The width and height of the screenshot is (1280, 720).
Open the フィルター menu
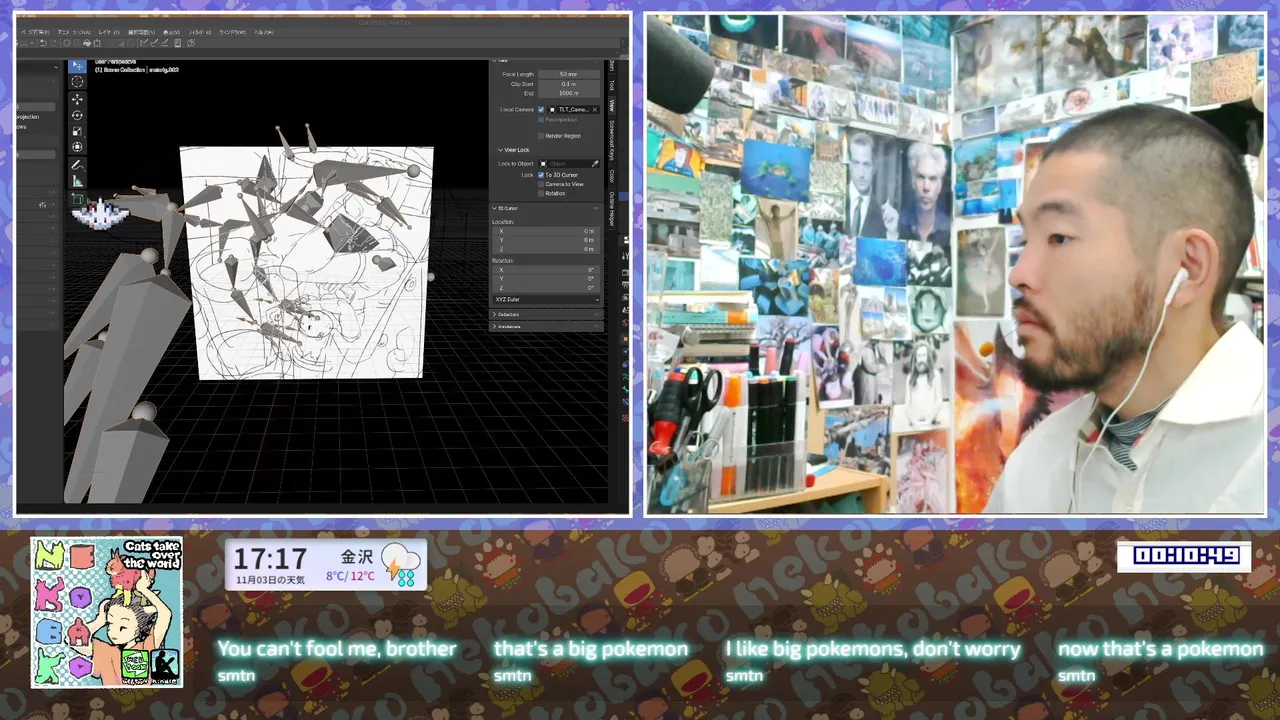point(199,32)
